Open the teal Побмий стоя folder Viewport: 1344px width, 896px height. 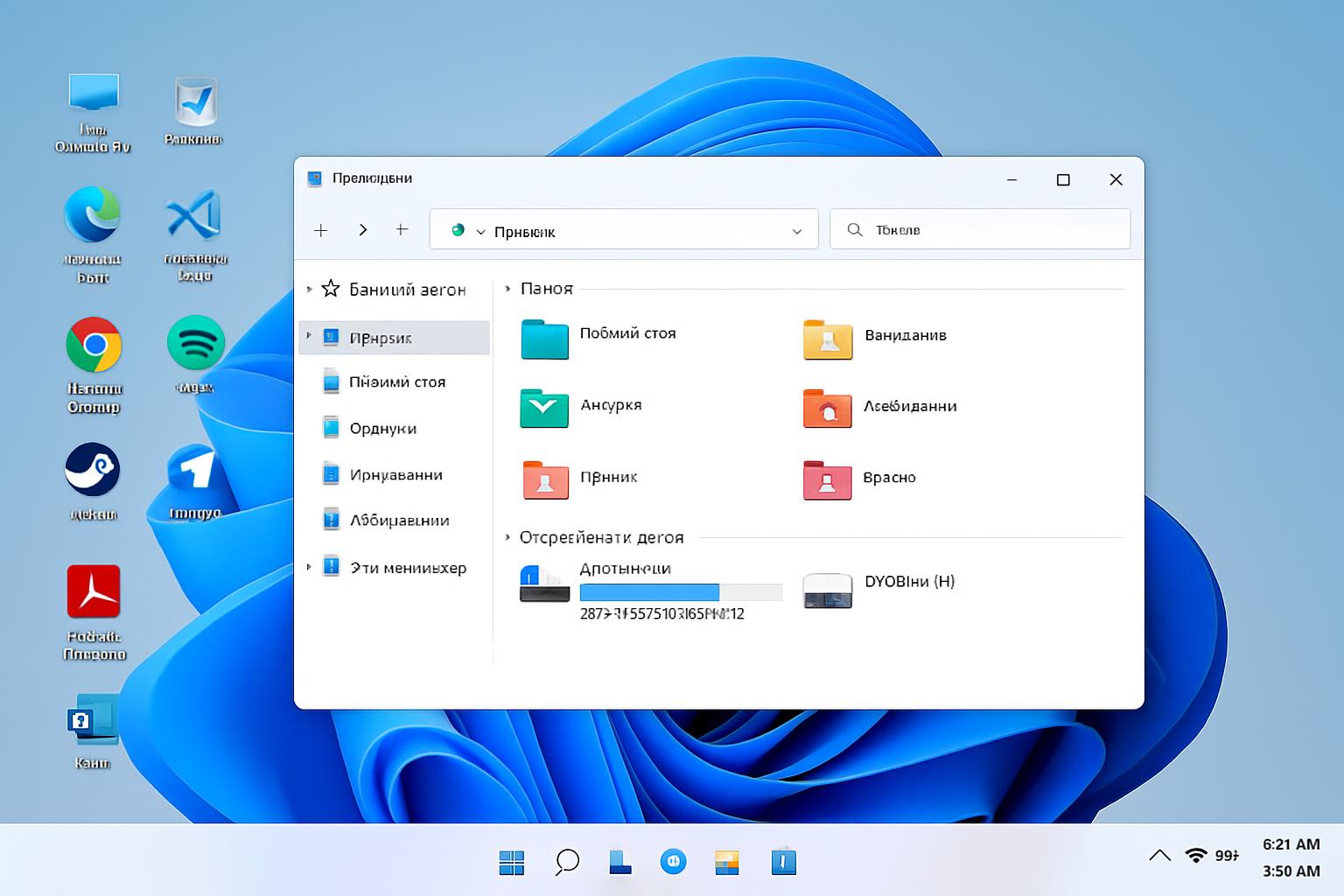pos(545,339)
